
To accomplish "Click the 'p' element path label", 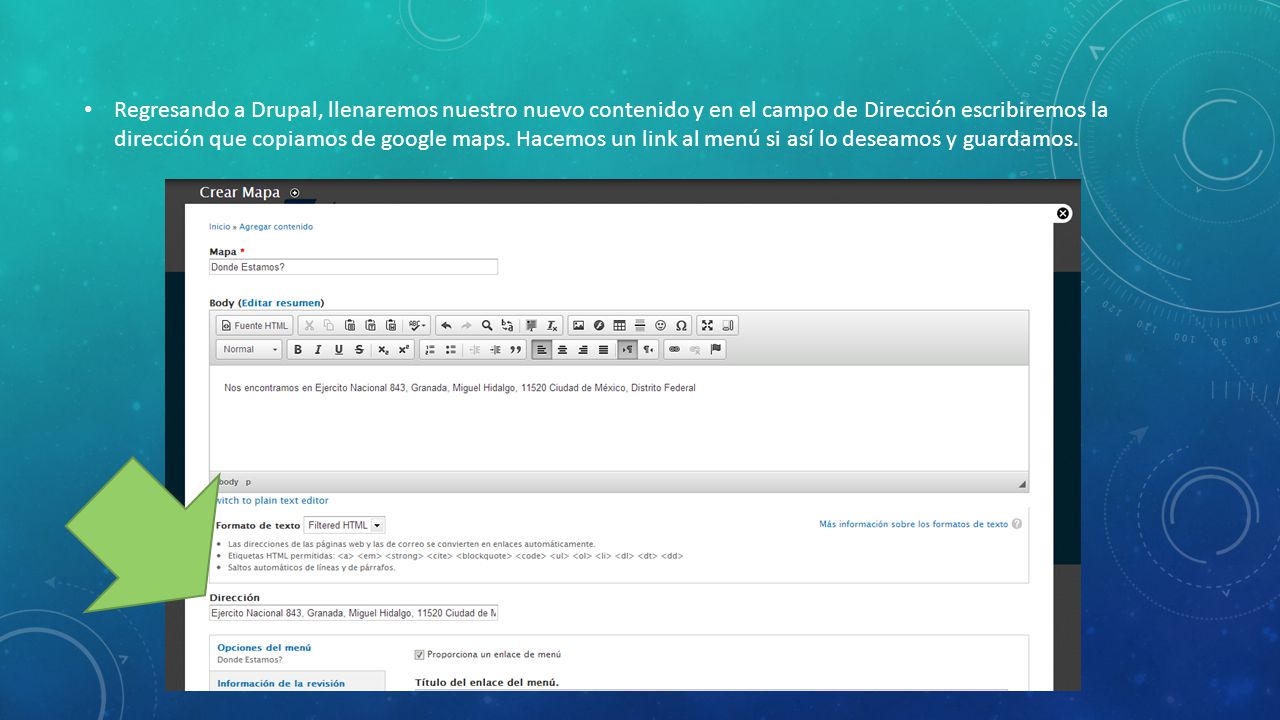I will (x=248, y=482).
